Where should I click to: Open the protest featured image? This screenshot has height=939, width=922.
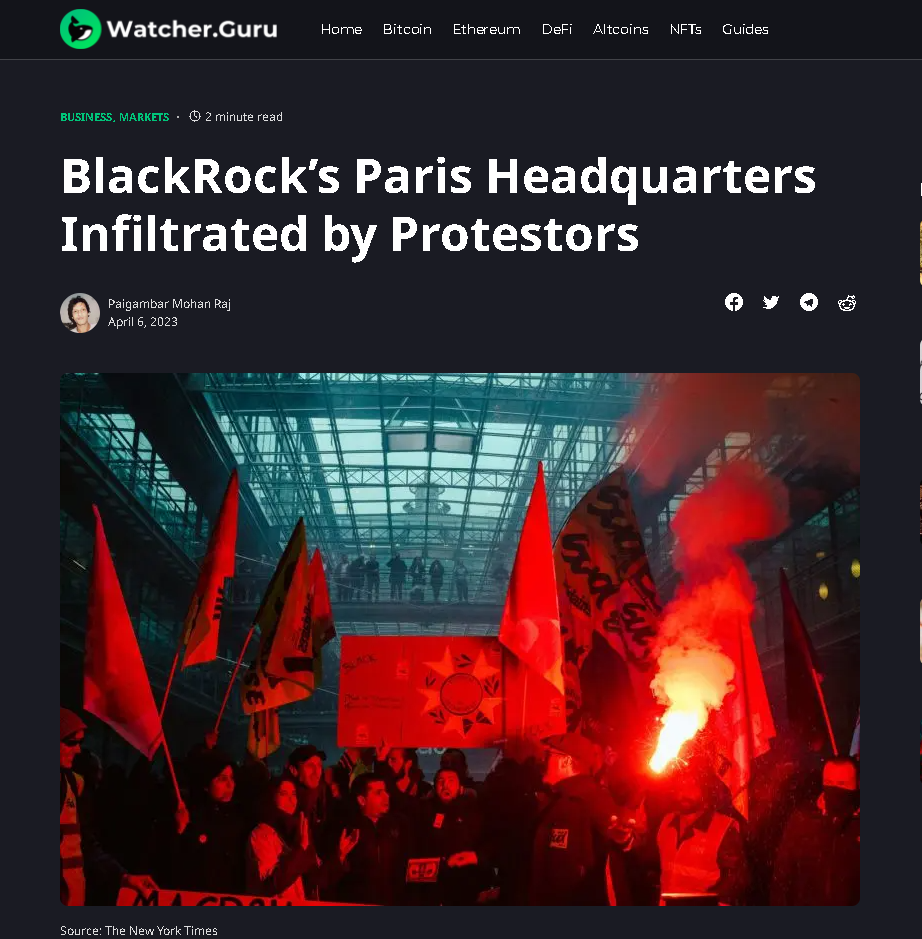pyautogui.click(x=460, y=639)
